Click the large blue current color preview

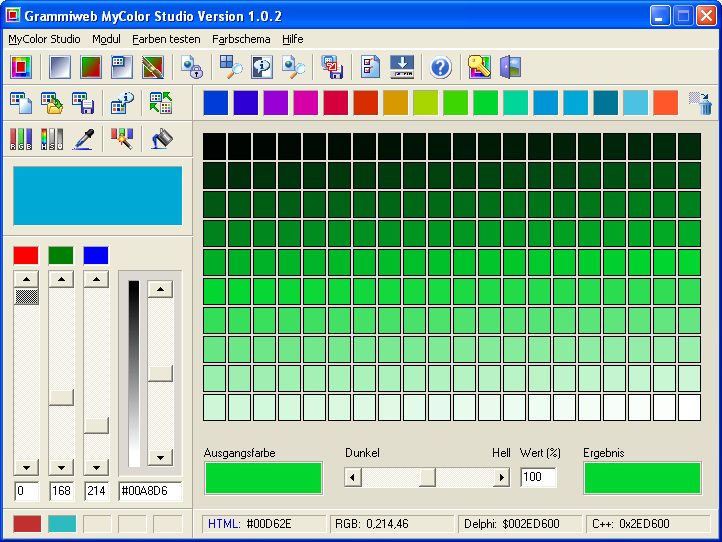click(98, 196)
